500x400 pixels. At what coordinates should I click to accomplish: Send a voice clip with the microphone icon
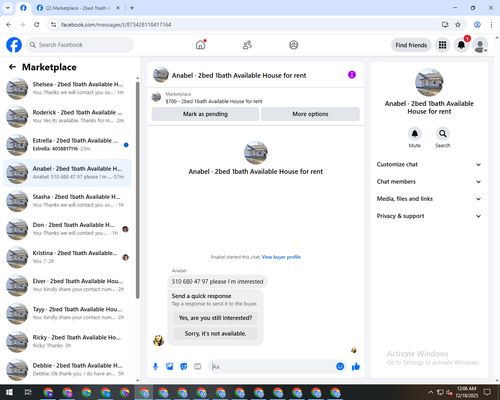[155, 367]
